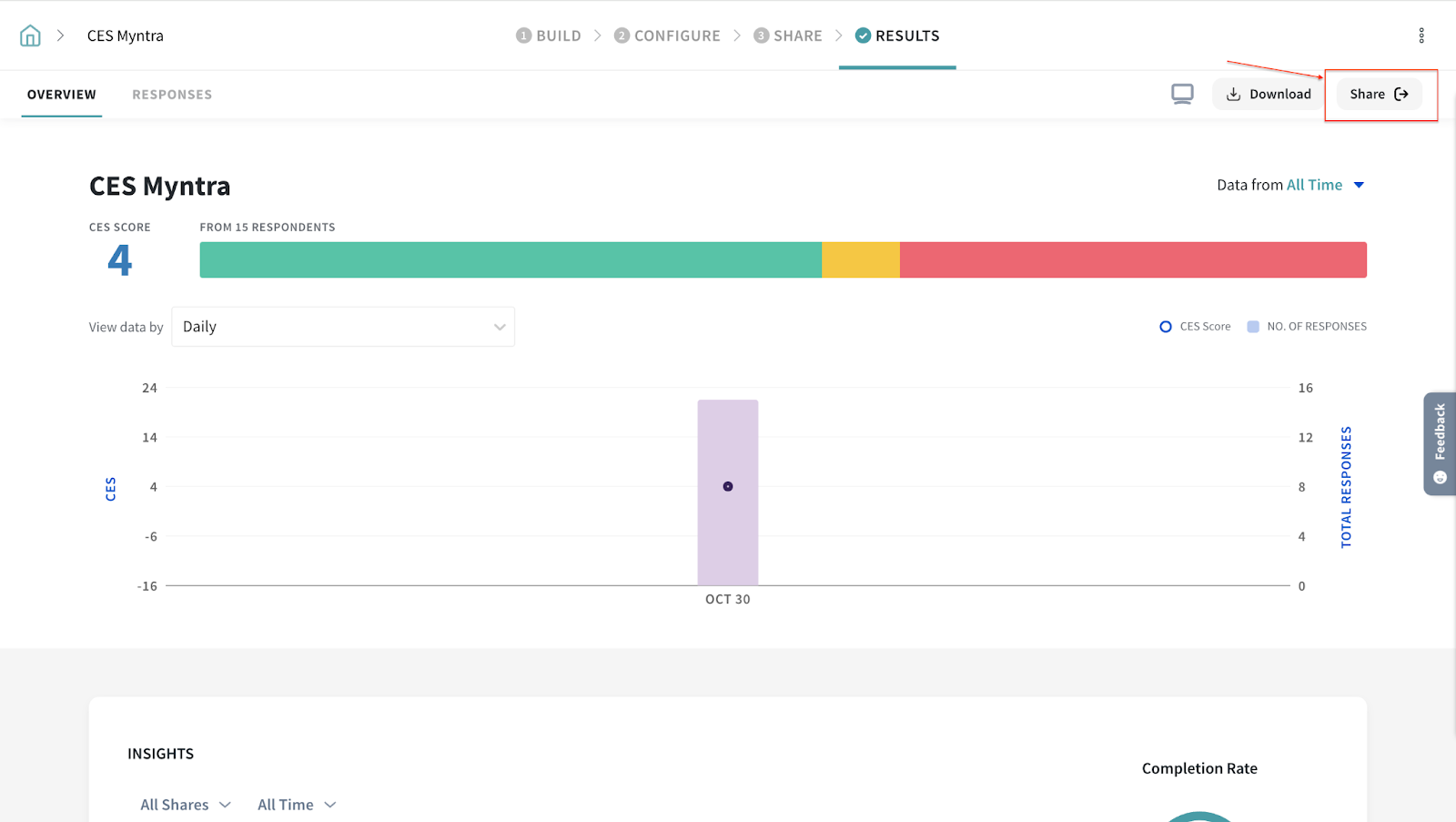Click the CES data point on Oct 30
The image size is (1456, 822).
(728, 486)
